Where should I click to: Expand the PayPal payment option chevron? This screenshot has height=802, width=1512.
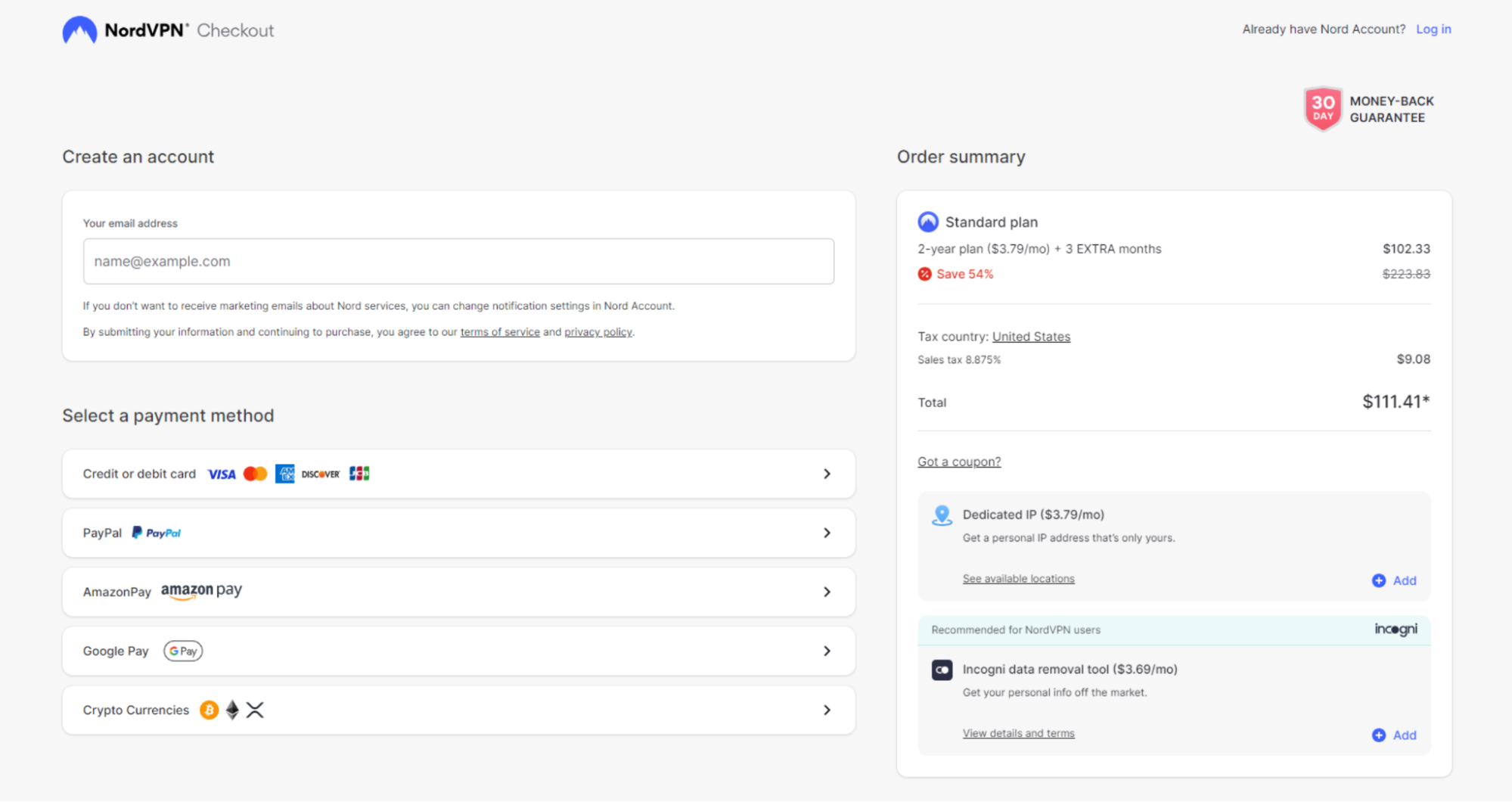827,533
